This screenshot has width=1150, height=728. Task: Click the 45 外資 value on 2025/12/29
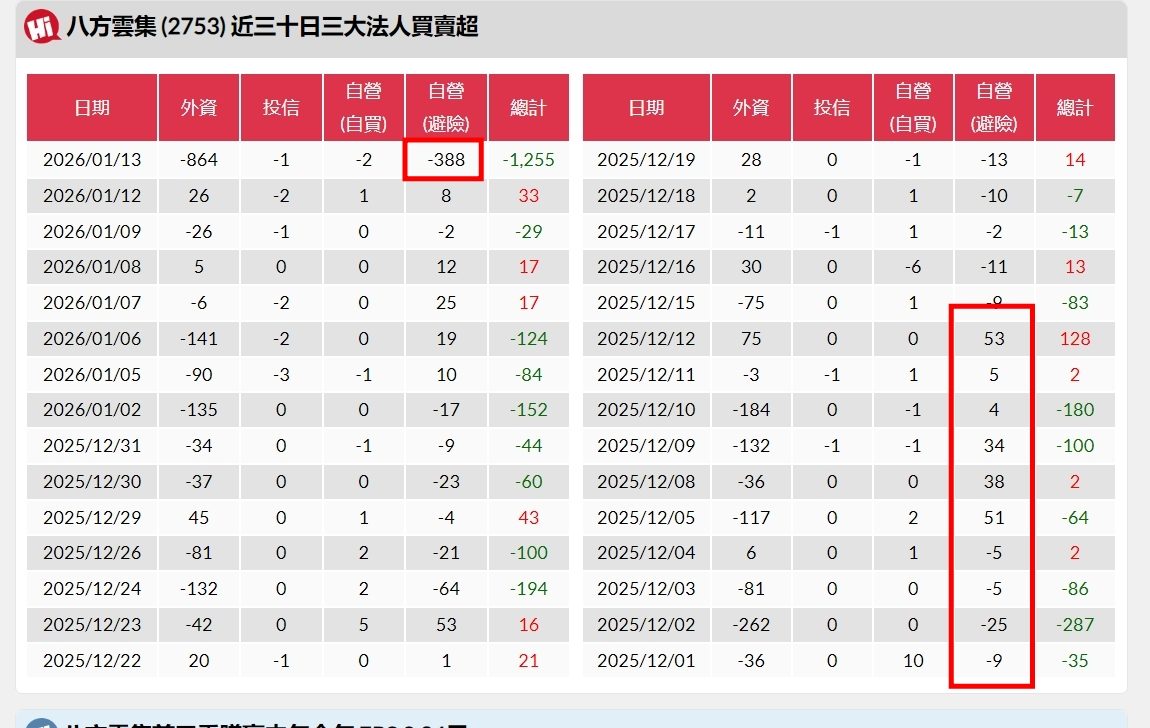click(199, 518)
